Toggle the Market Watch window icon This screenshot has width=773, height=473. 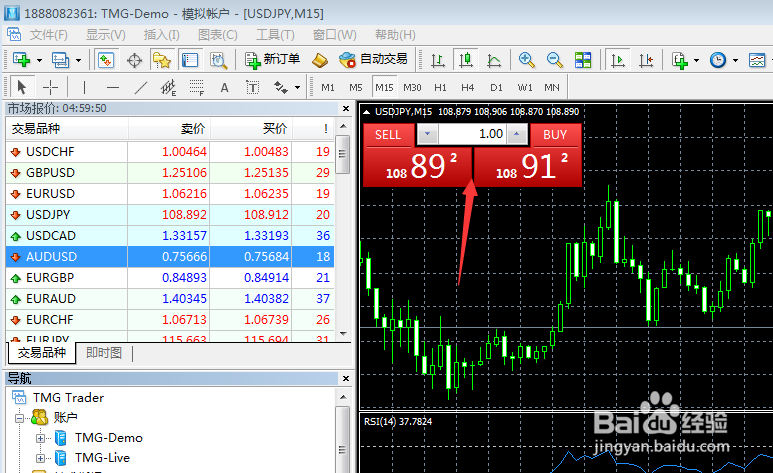pos(106,60)
